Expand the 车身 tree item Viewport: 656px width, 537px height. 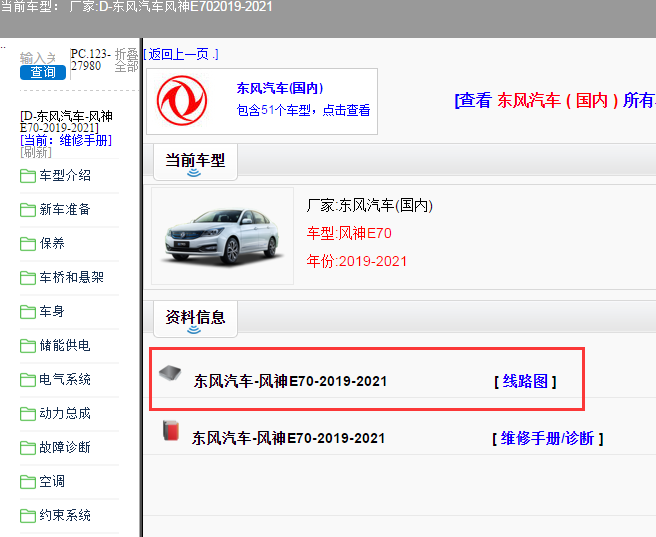[x=52, y=312]
